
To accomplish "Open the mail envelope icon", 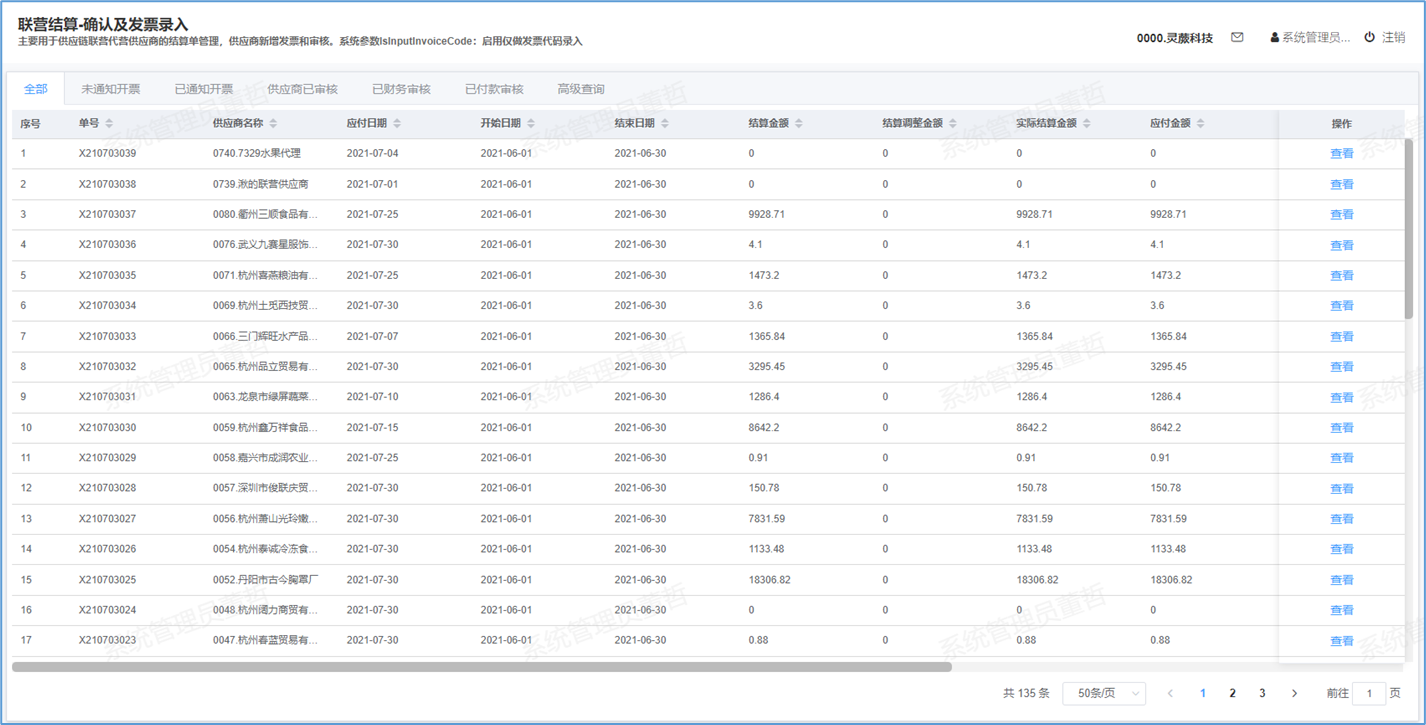I will [1237, 38].
